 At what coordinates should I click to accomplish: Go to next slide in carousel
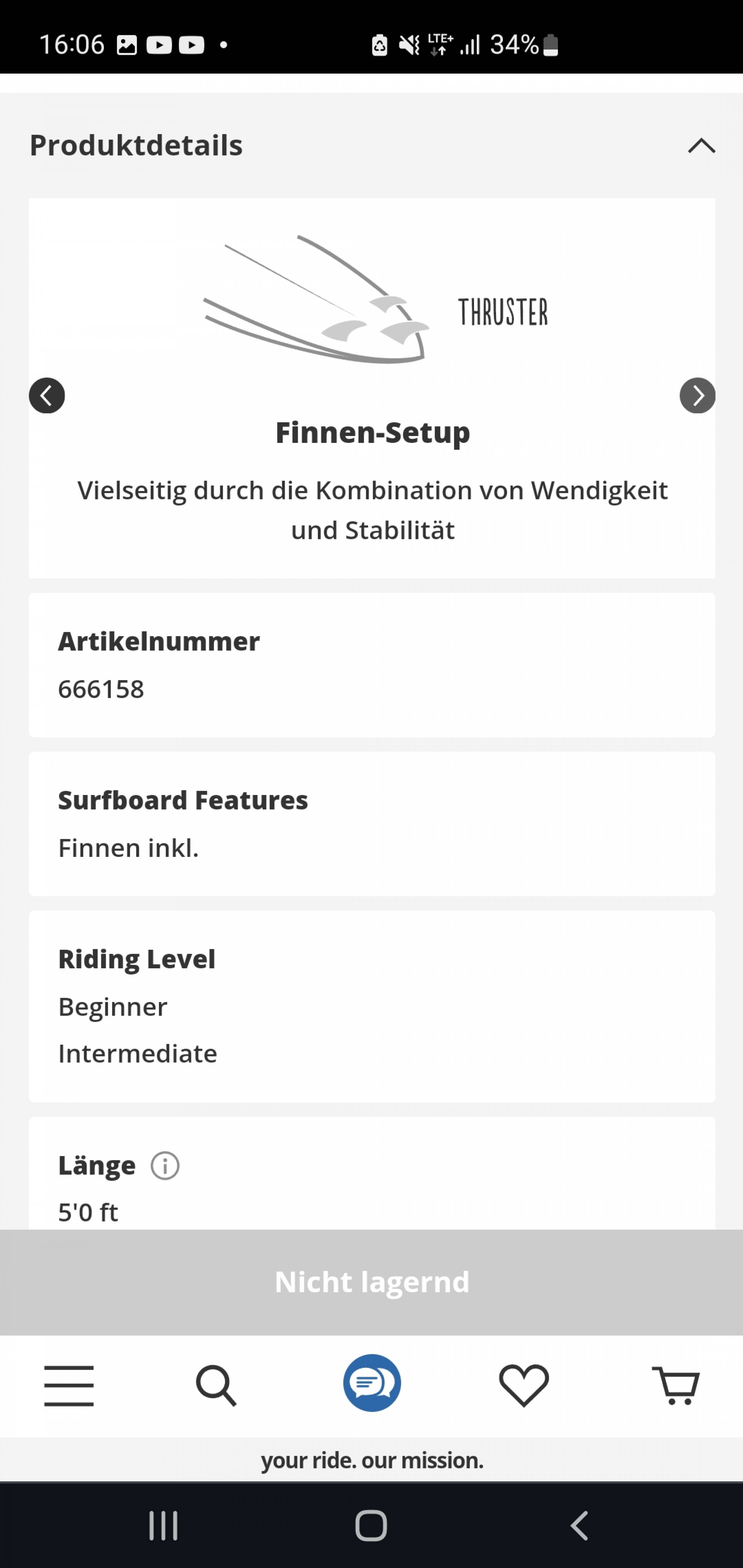coord(697,396)
